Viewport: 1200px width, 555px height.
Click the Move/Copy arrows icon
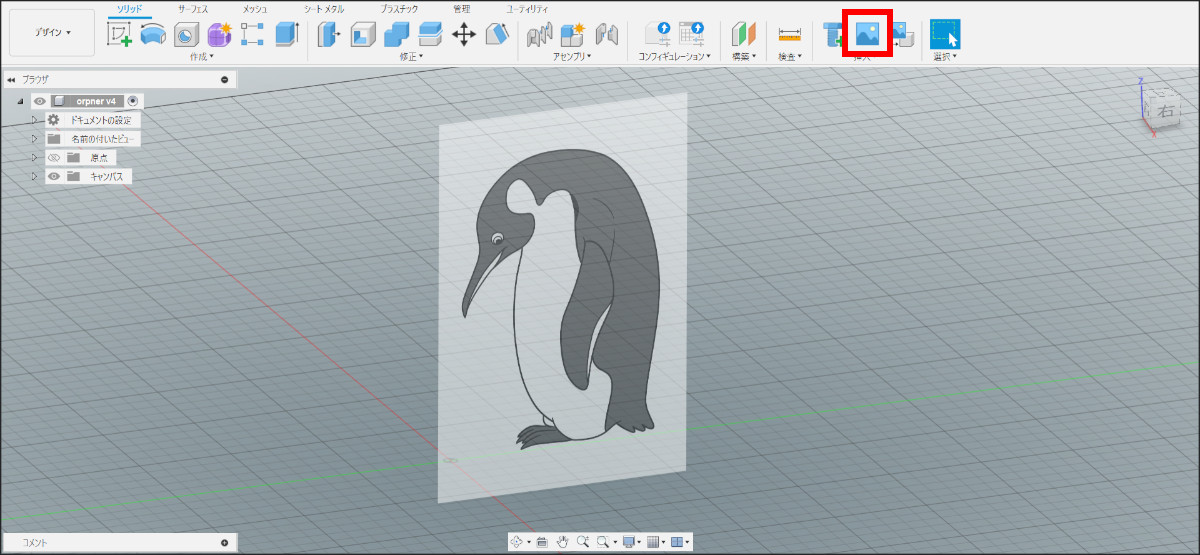[463, 34]
